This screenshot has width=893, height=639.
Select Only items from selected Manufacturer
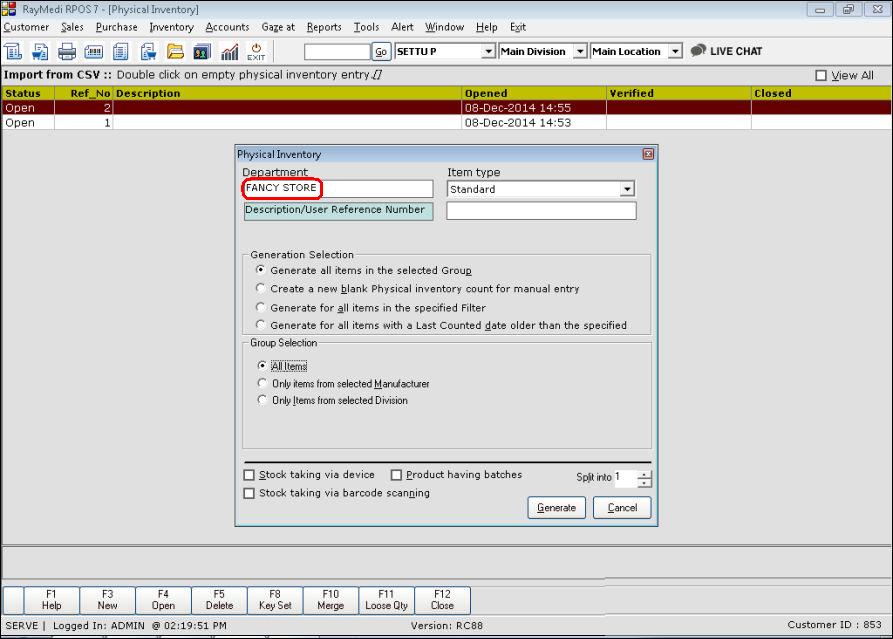click(261, 383)
